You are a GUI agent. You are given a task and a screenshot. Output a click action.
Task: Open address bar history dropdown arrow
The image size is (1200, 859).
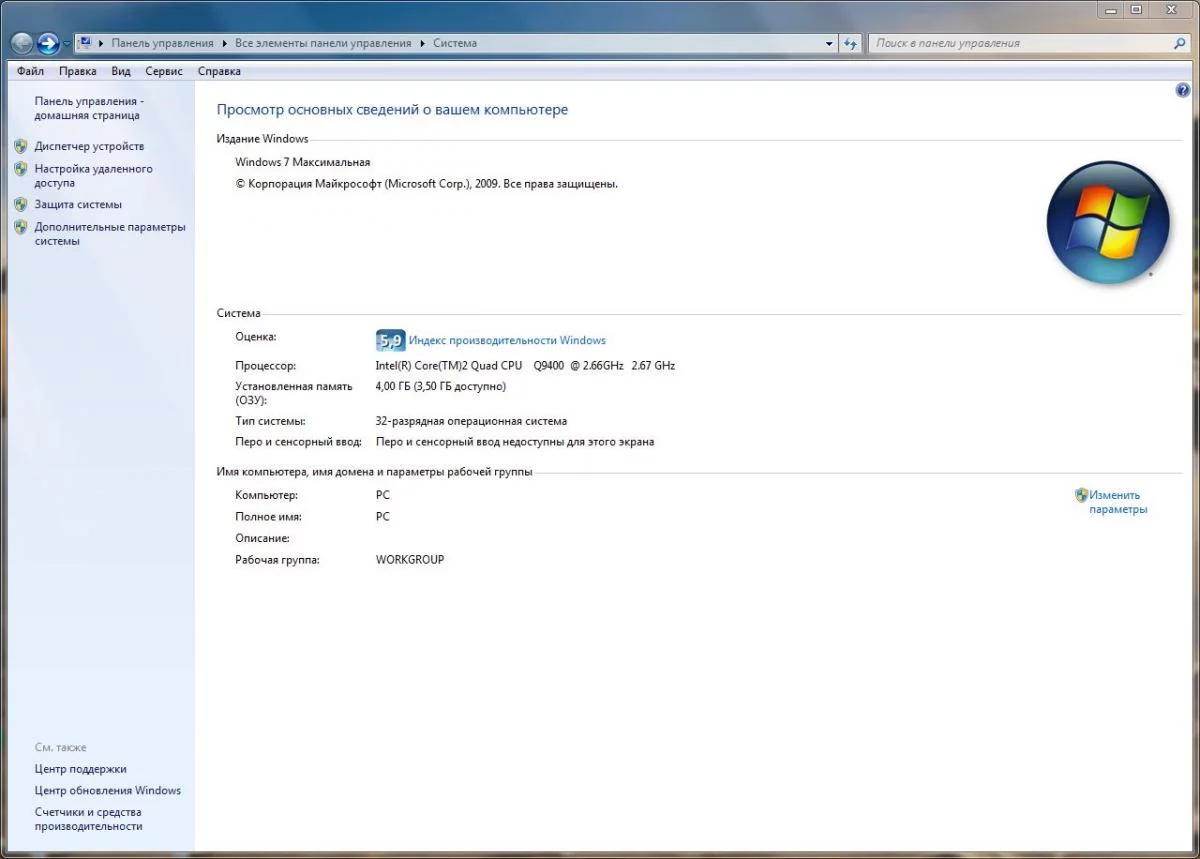pos(829,43)
